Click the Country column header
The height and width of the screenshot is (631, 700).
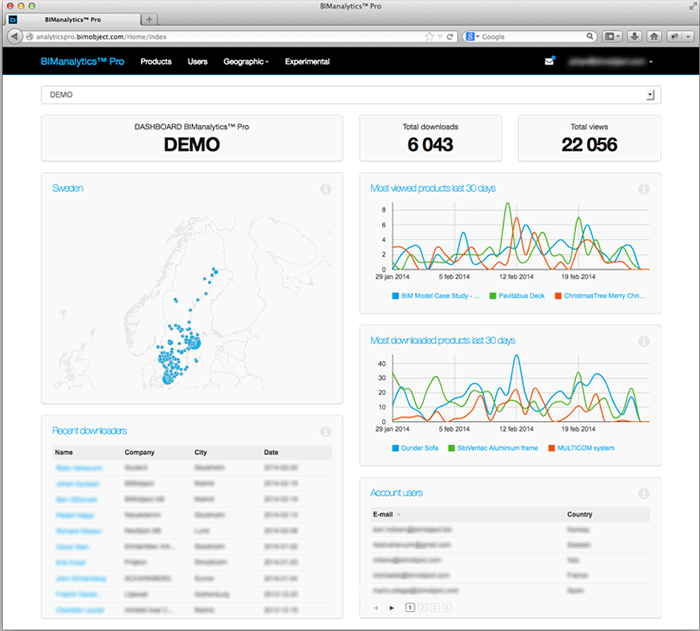[x=579, y=514]
